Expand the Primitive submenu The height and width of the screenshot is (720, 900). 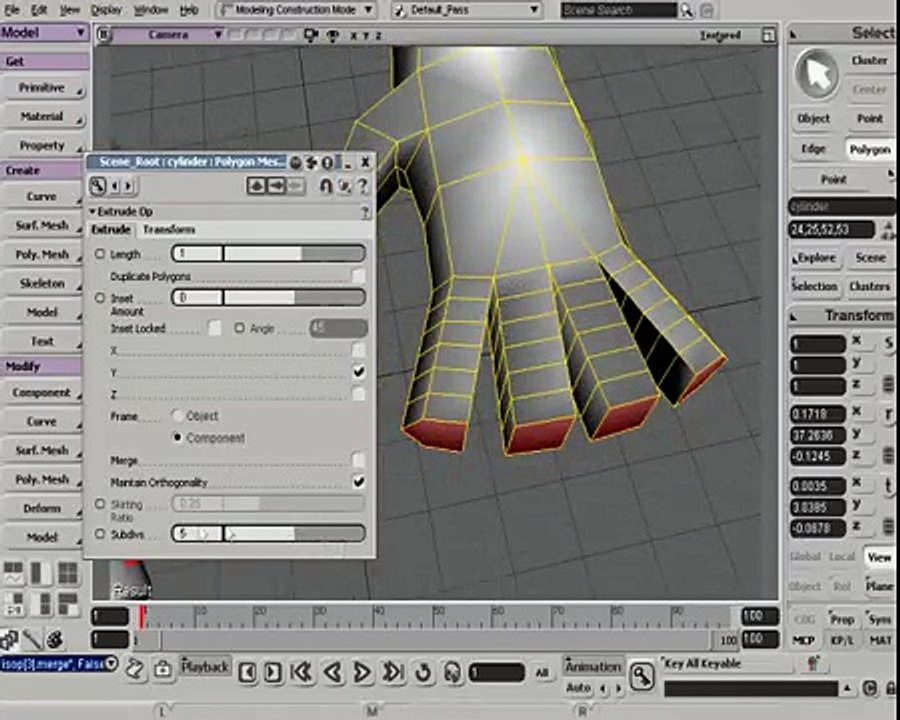coord(45,88)
